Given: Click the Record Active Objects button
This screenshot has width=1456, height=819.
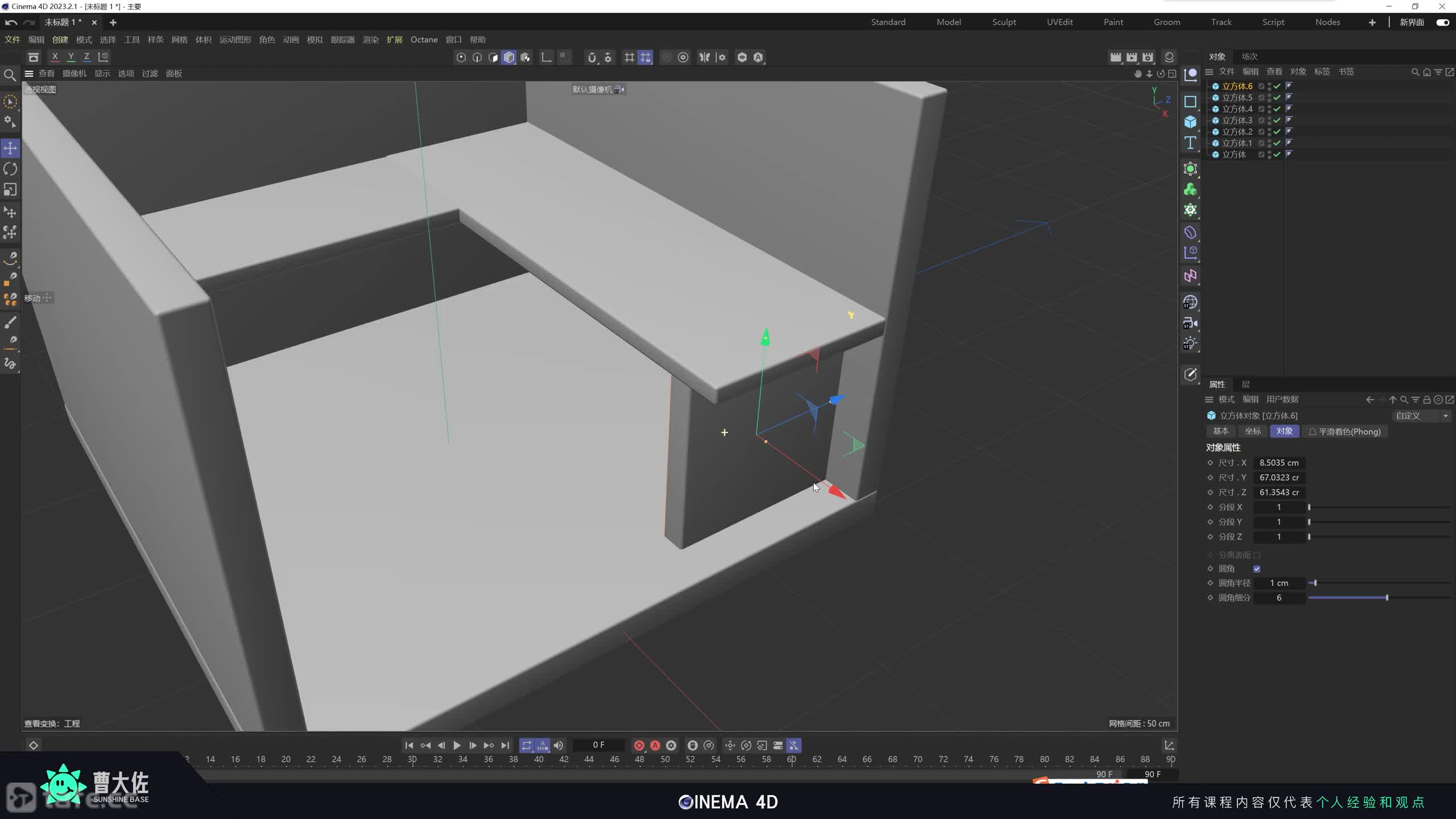Looking at the screenshot, I should (x=639, y=745).
